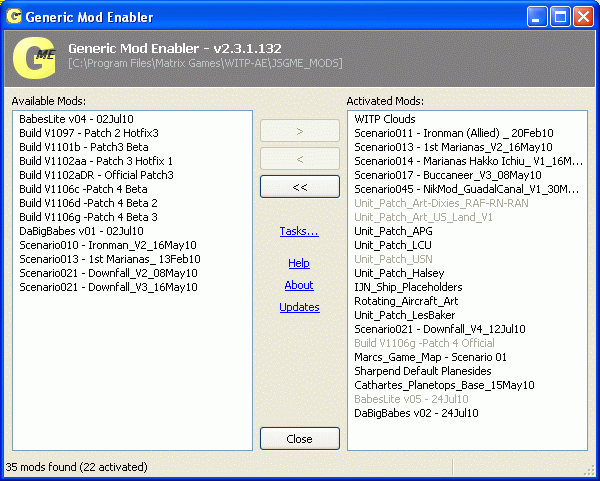Select 'Build V1102aa - Patch 3 Hotfix 1'
600x481 pixels.
(96, 161)
